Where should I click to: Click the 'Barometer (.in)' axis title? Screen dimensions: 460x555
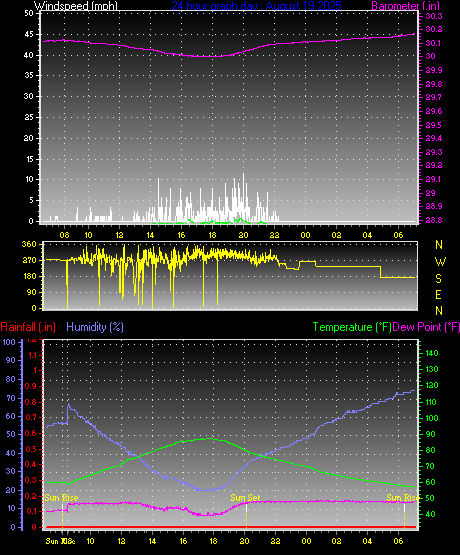coord(406,6)
